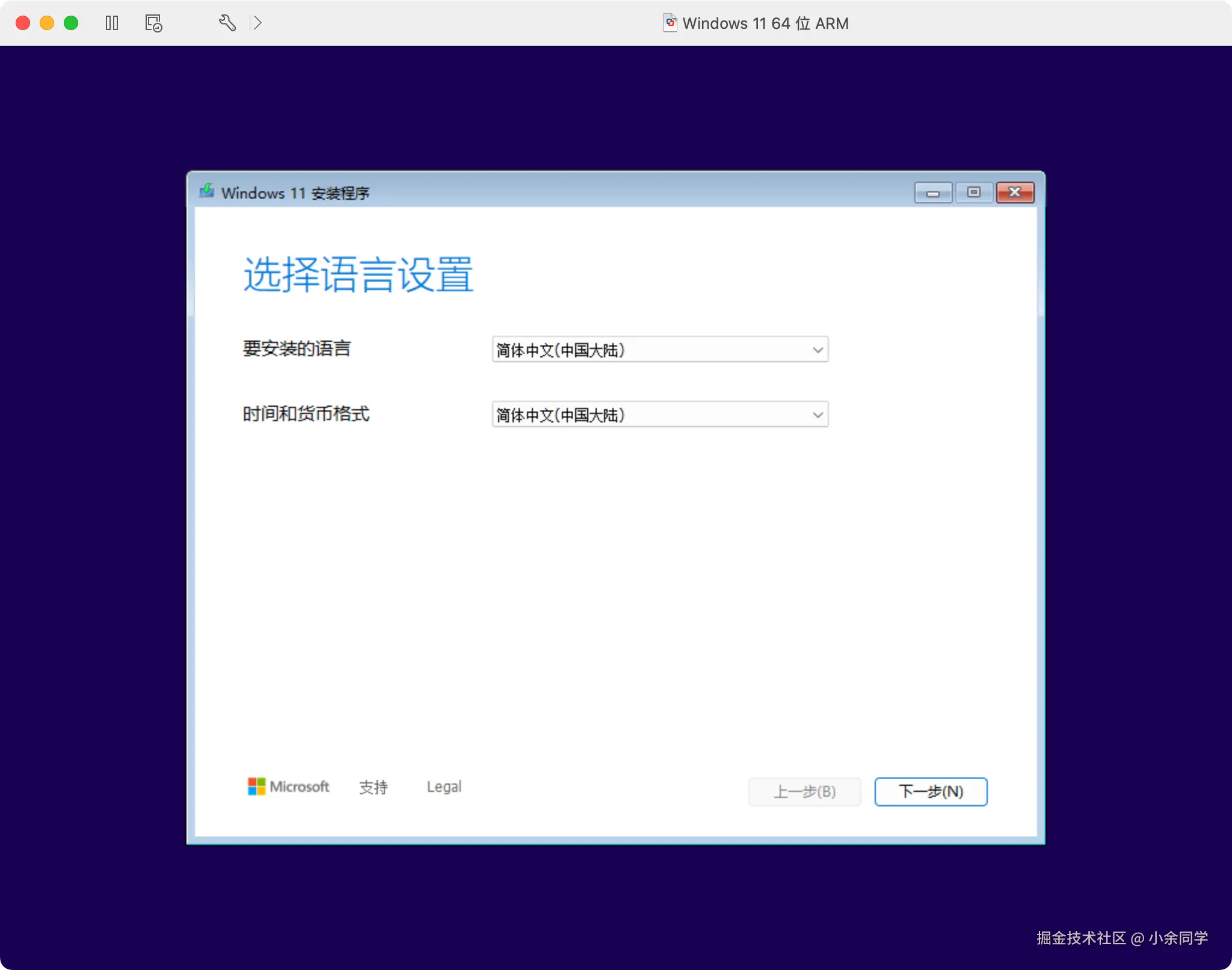Open the Legal link
The image size is (1232, 970).
[x=444, y=786]
